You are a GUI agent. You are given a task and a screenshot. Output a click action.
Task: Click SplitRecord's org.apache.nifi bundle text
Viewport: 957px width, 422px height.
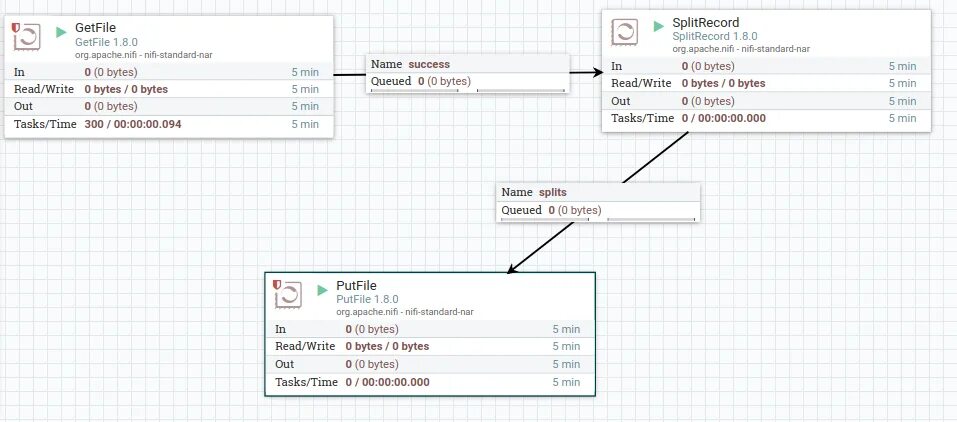[741, 49]
